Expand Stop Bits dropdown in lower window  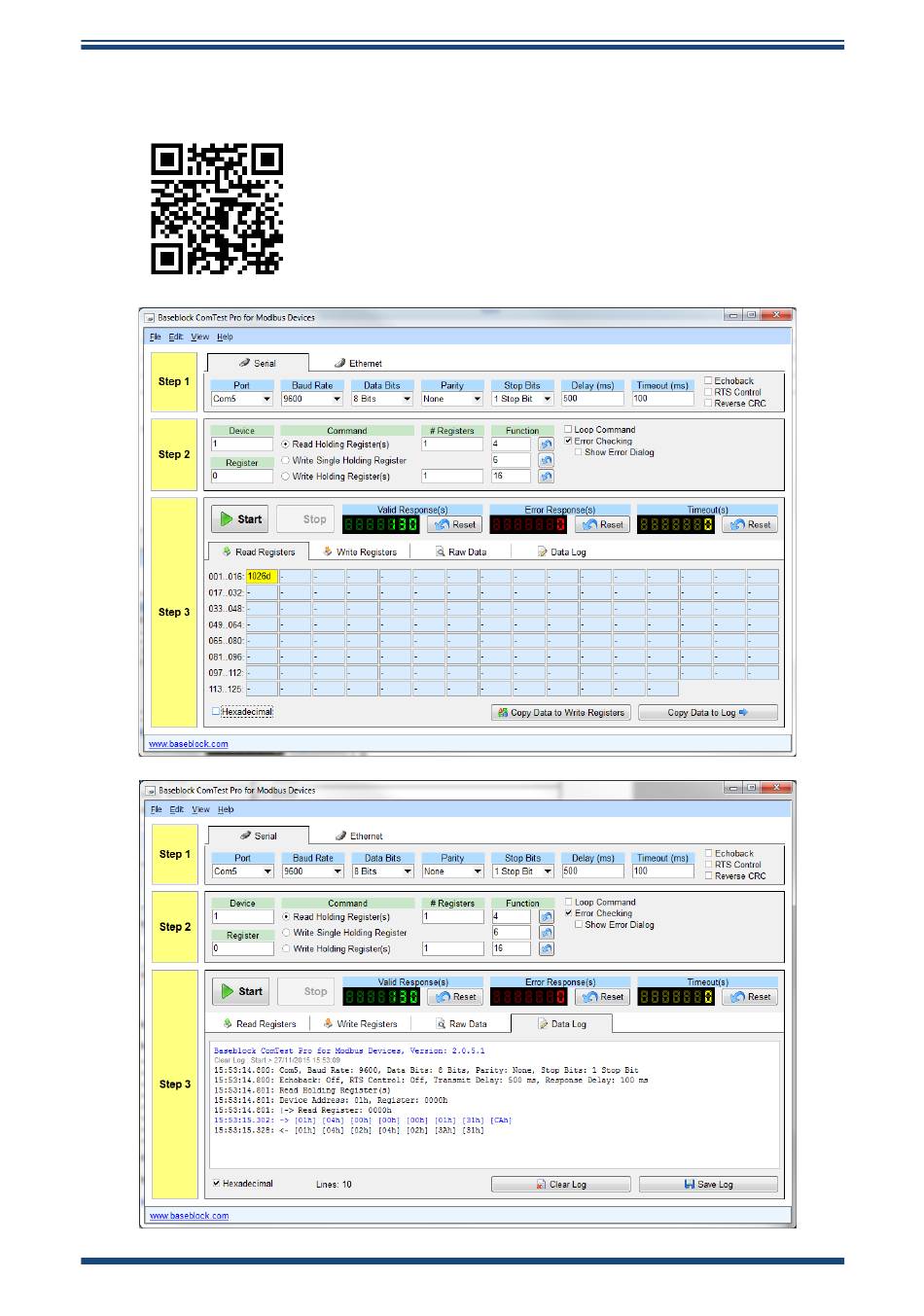(x=549, y=871)
